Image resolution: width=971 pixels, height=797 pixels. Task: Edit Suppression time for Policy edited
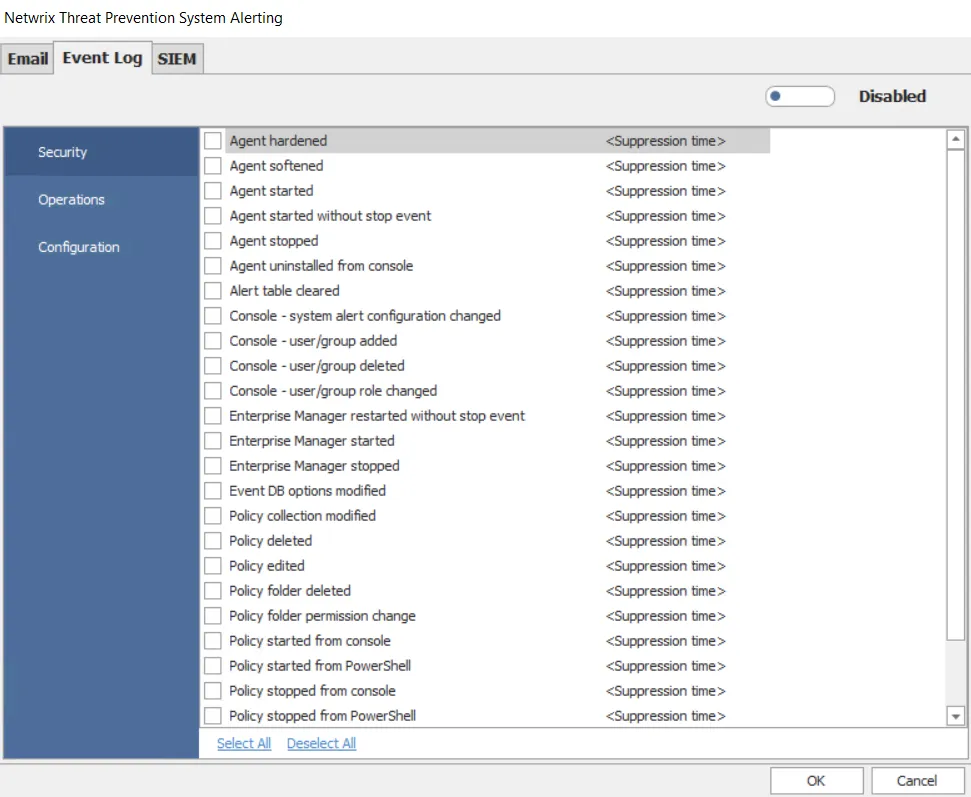point(666,565)
